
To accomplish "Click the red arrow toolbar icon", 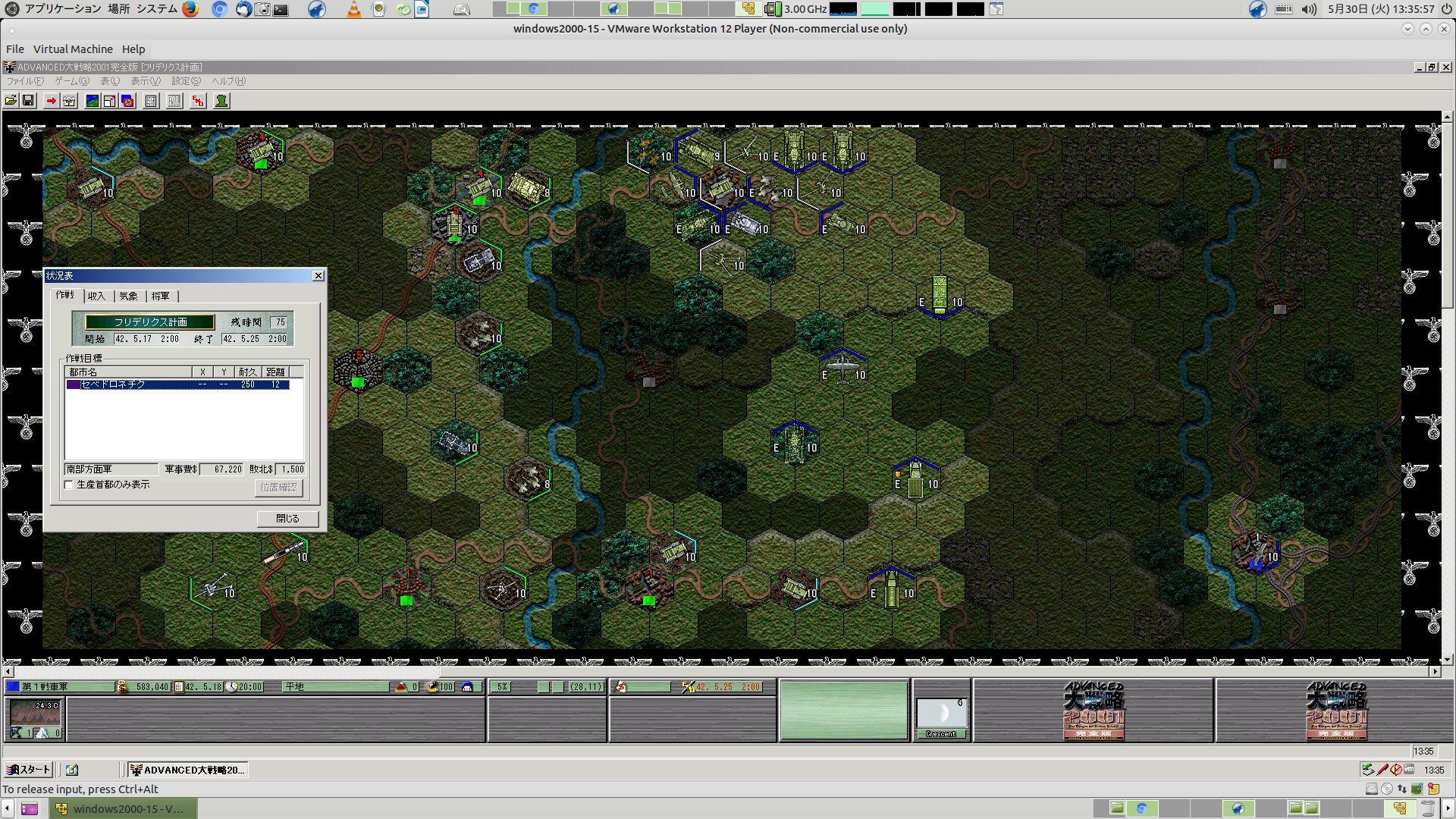I will coord(51,101).
